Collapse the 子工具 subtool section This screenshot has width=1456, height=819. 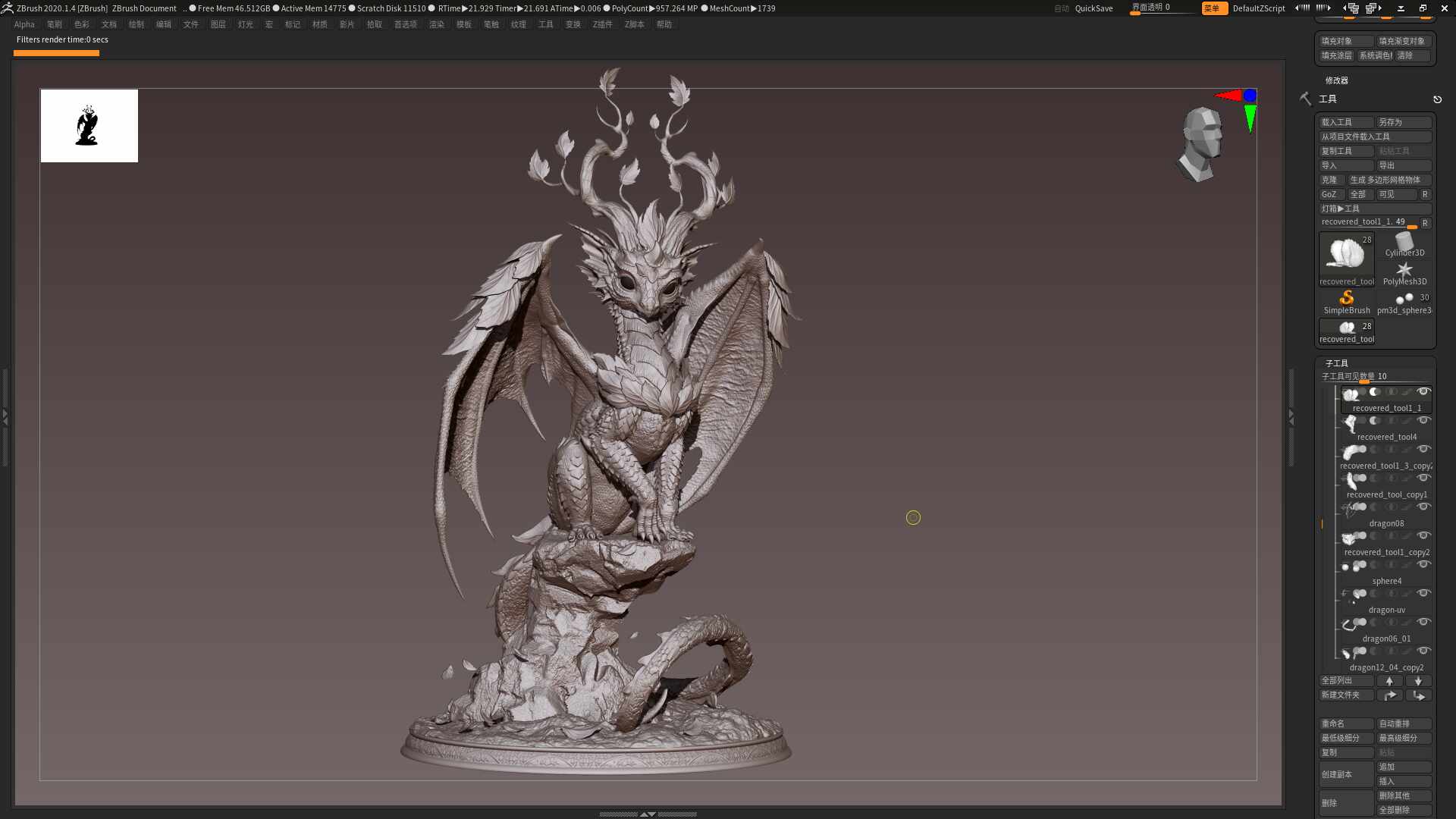pyautogui.click(x=1336, y=363)
